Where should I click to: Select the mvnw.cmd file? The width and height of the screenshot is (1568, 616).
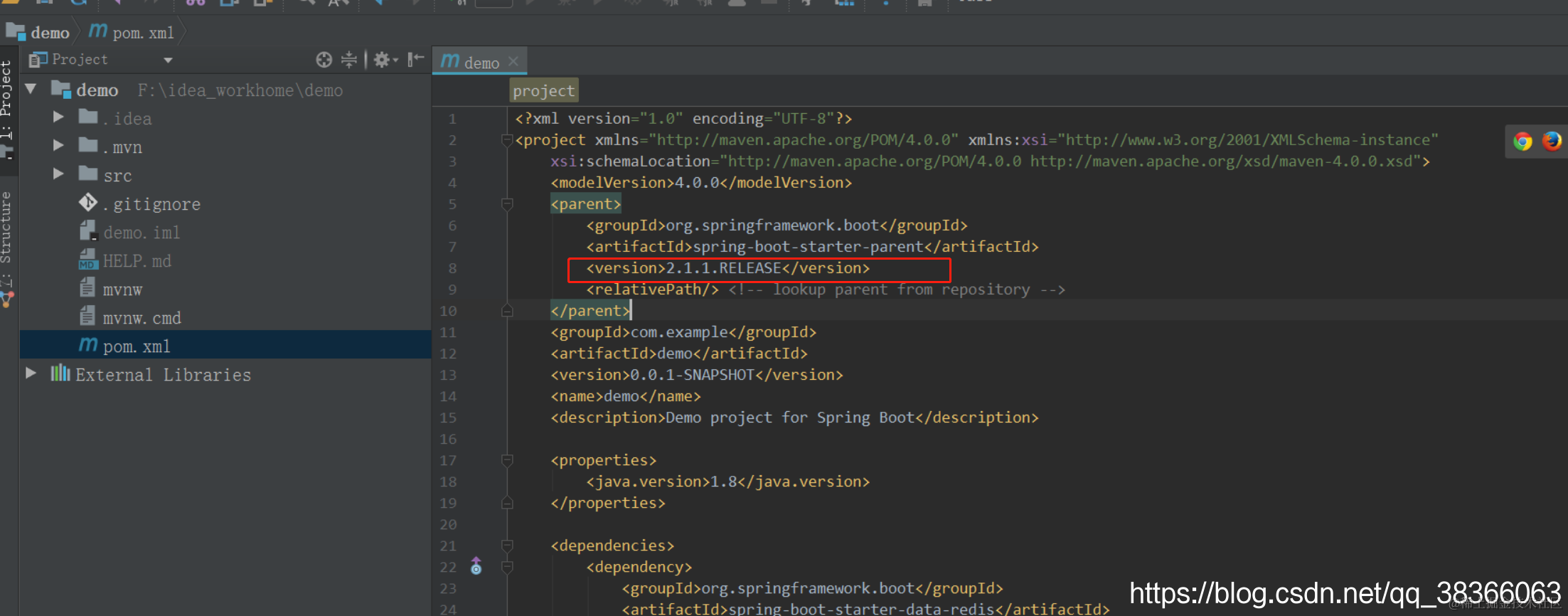[x=142, y=318]
